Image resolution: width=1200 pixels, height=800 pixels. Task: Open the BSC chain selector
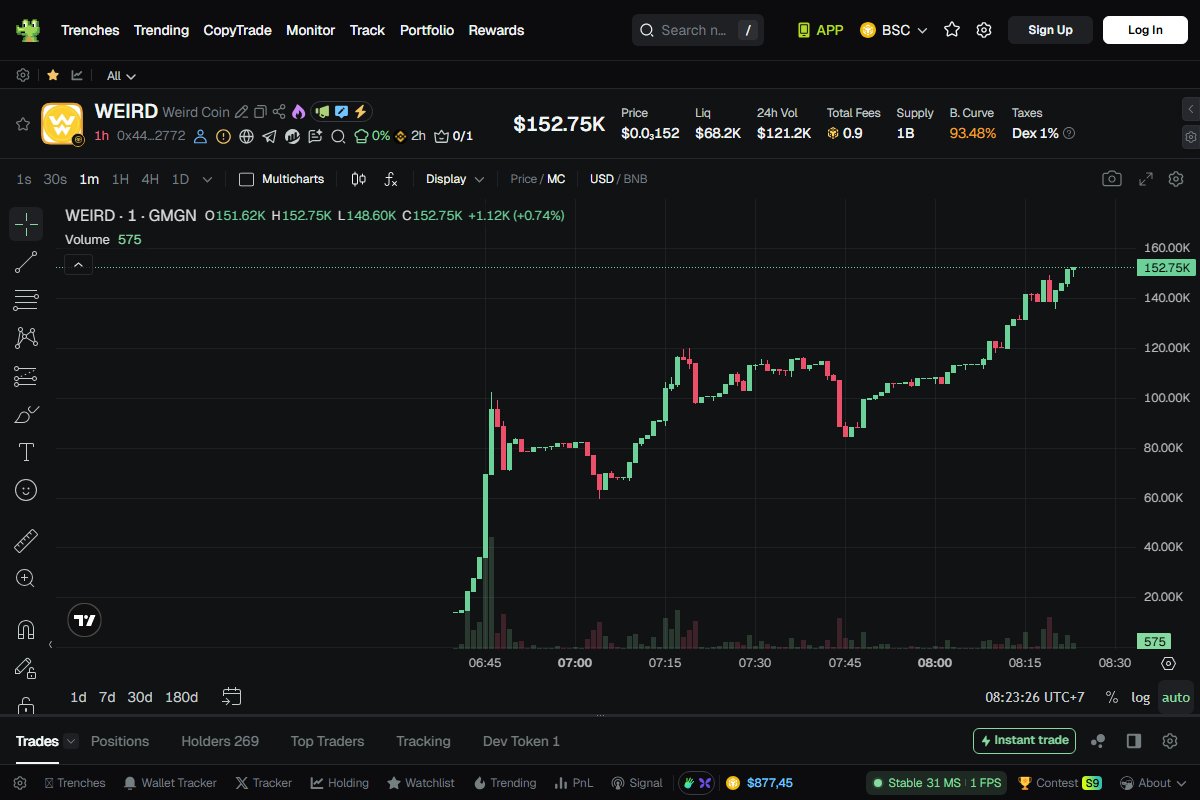click(x=894, y=30)
